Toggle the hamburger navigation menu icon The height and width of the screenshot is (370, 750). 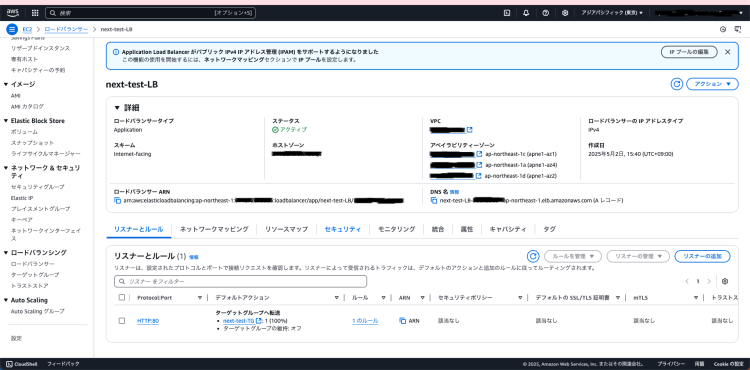pyautogui.click(x=12, y=29)
